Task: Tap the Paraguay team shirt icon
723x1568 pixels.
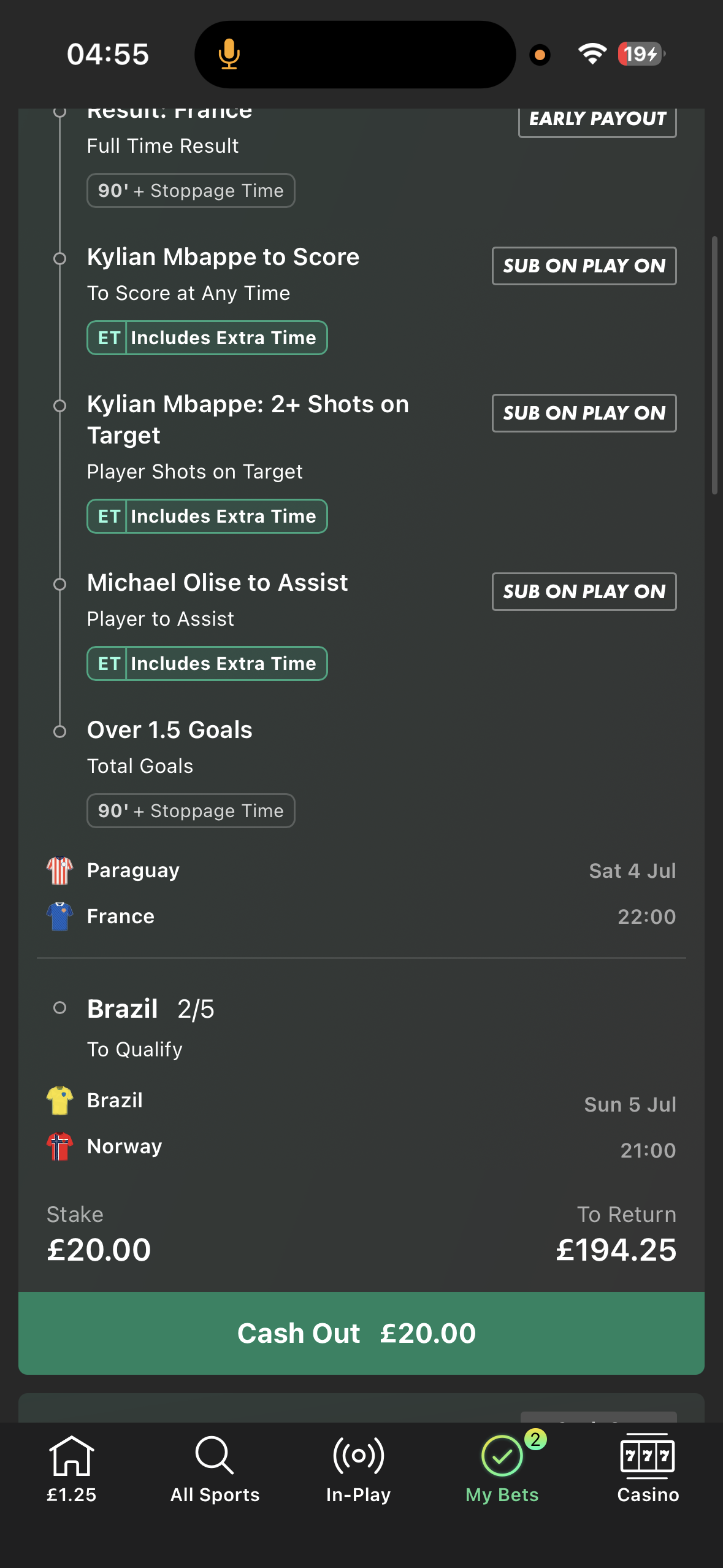Action: point(59,870)
